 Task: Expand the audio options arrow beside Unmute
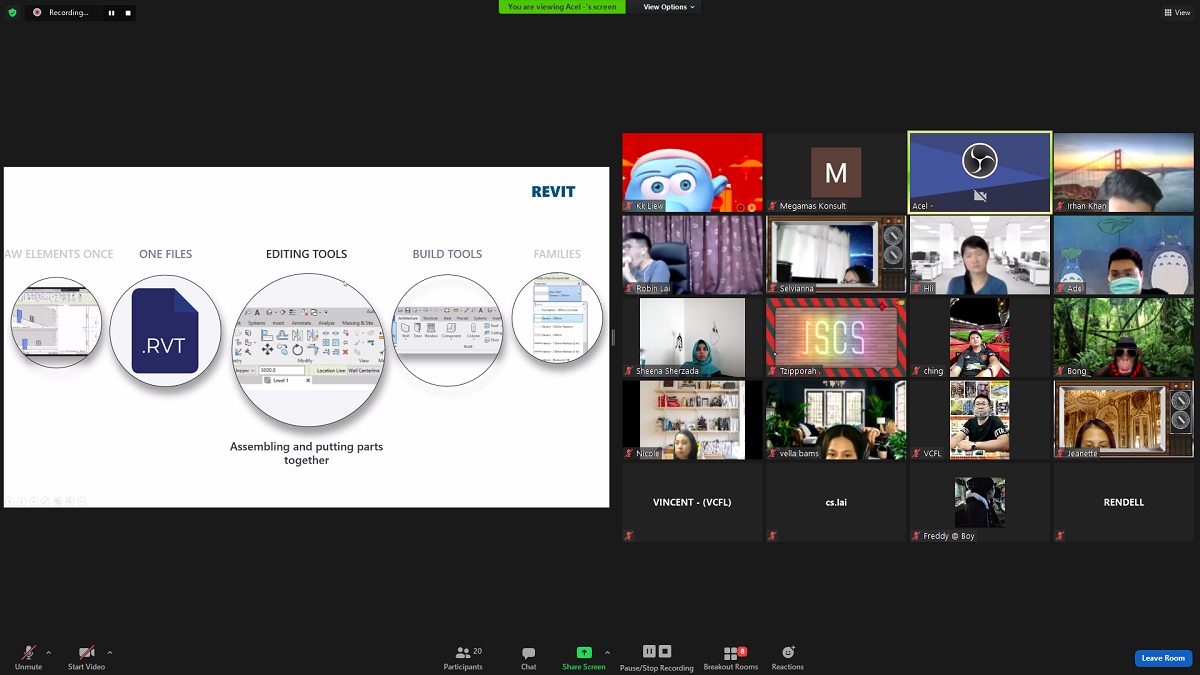pyautogui.click(x=48, y=653)
